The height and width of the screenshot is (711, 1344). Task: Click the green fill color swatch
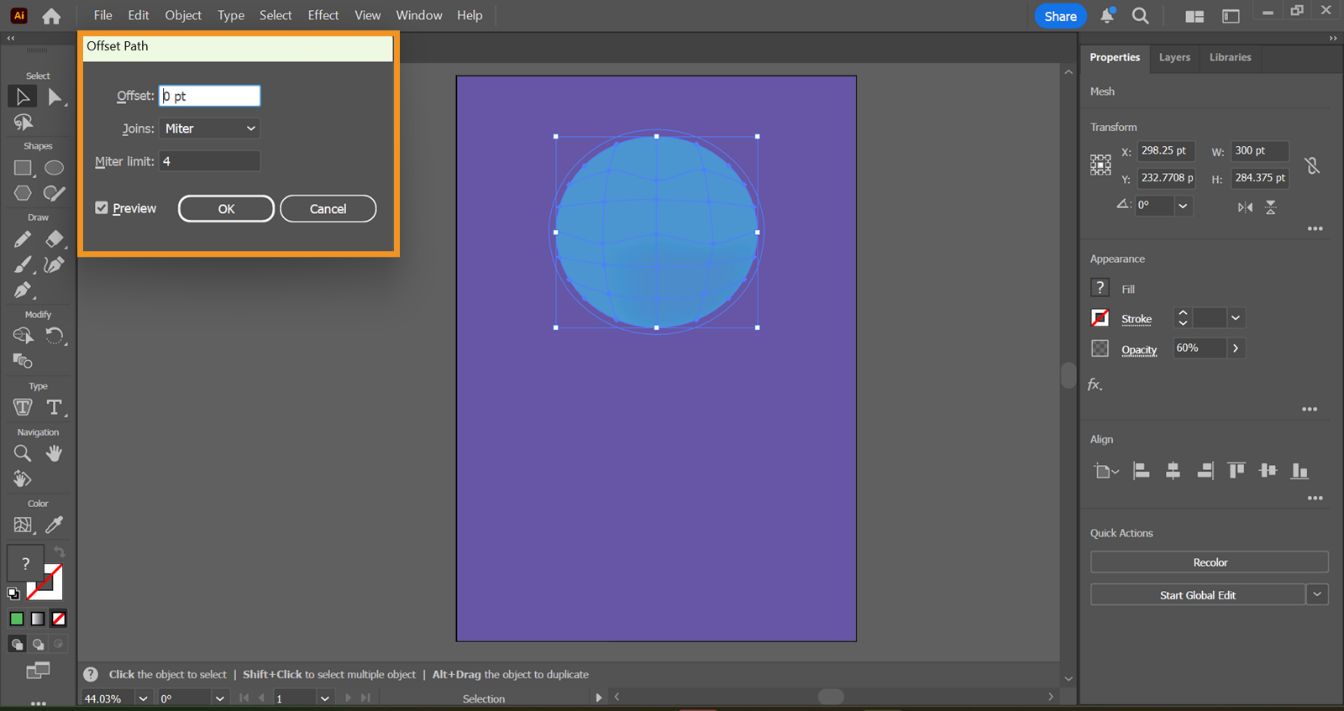(x=16, y=618)
